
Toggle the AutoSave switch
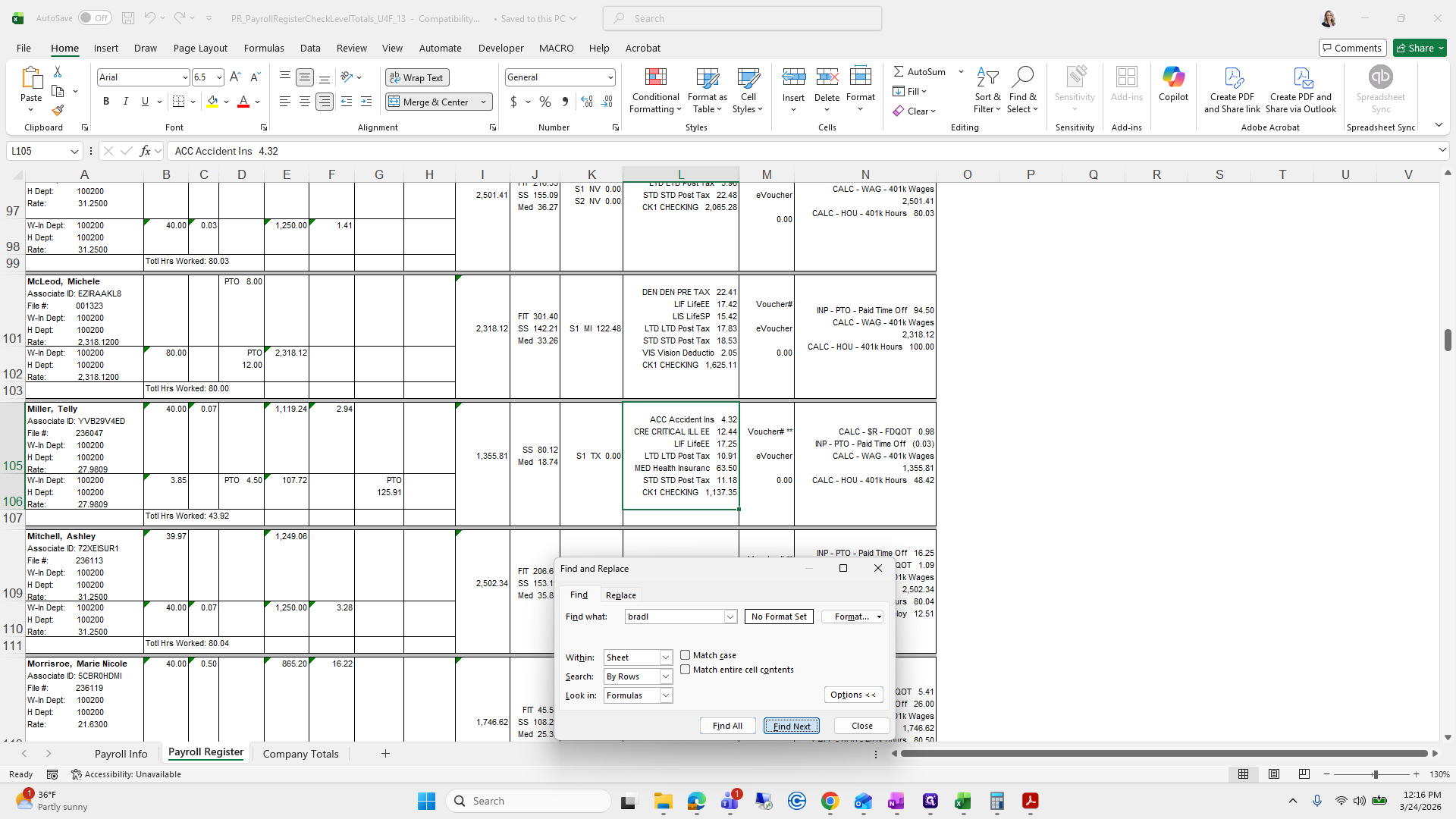(x=94, y=18)
